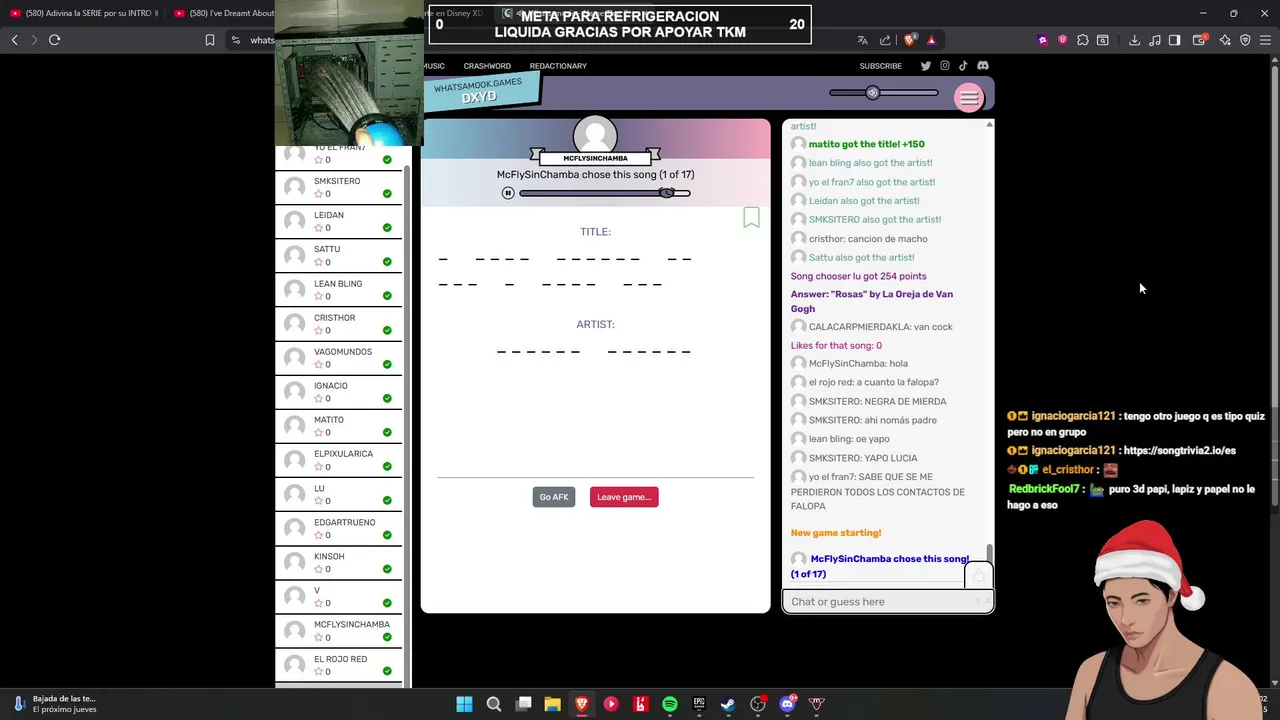The image size is (1280, 720).
Task: Select player EDGARTRUENO in the player list
Action: [339, 528]
